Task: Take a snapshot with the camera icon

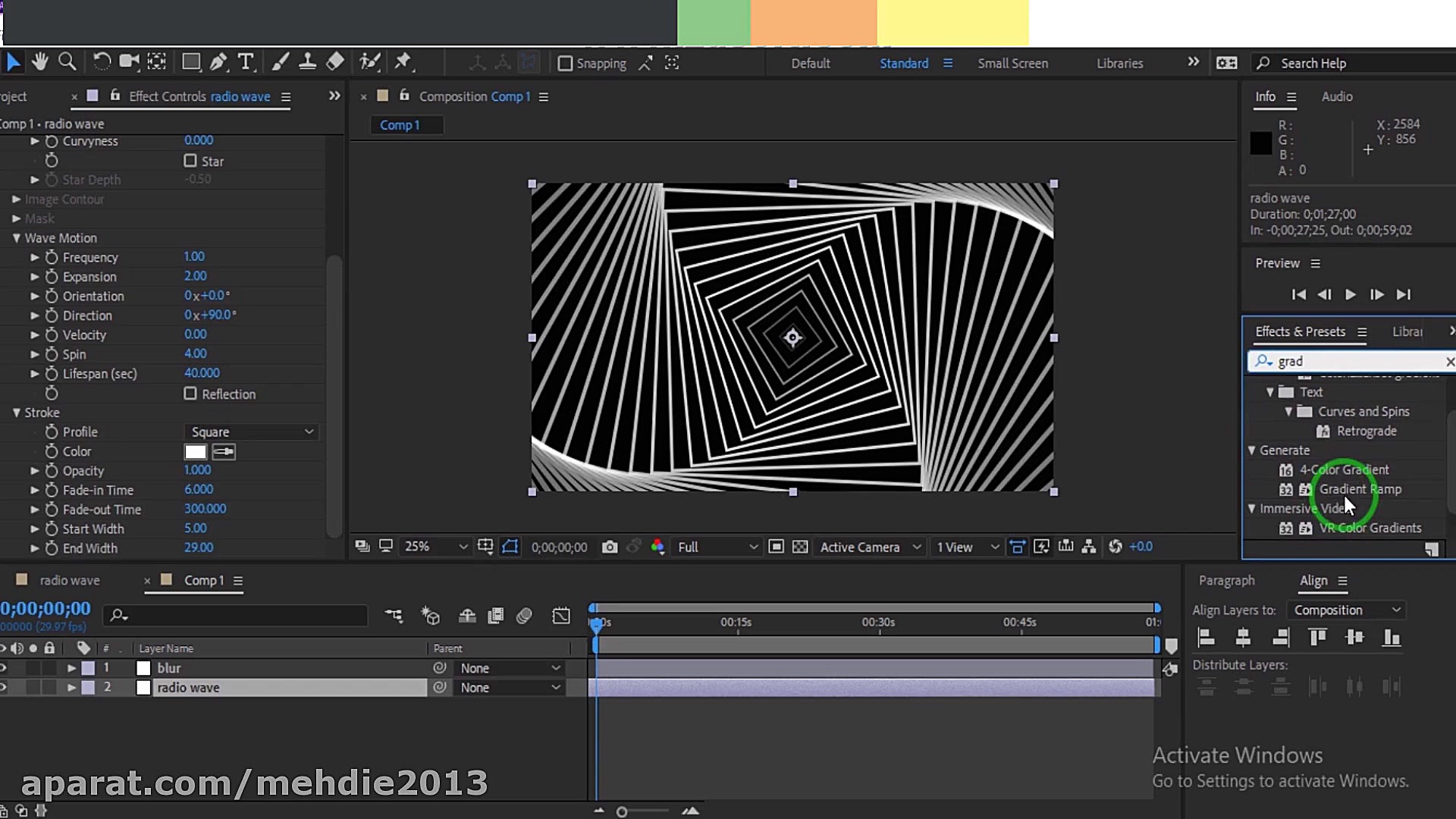Action: pos(609,547)
